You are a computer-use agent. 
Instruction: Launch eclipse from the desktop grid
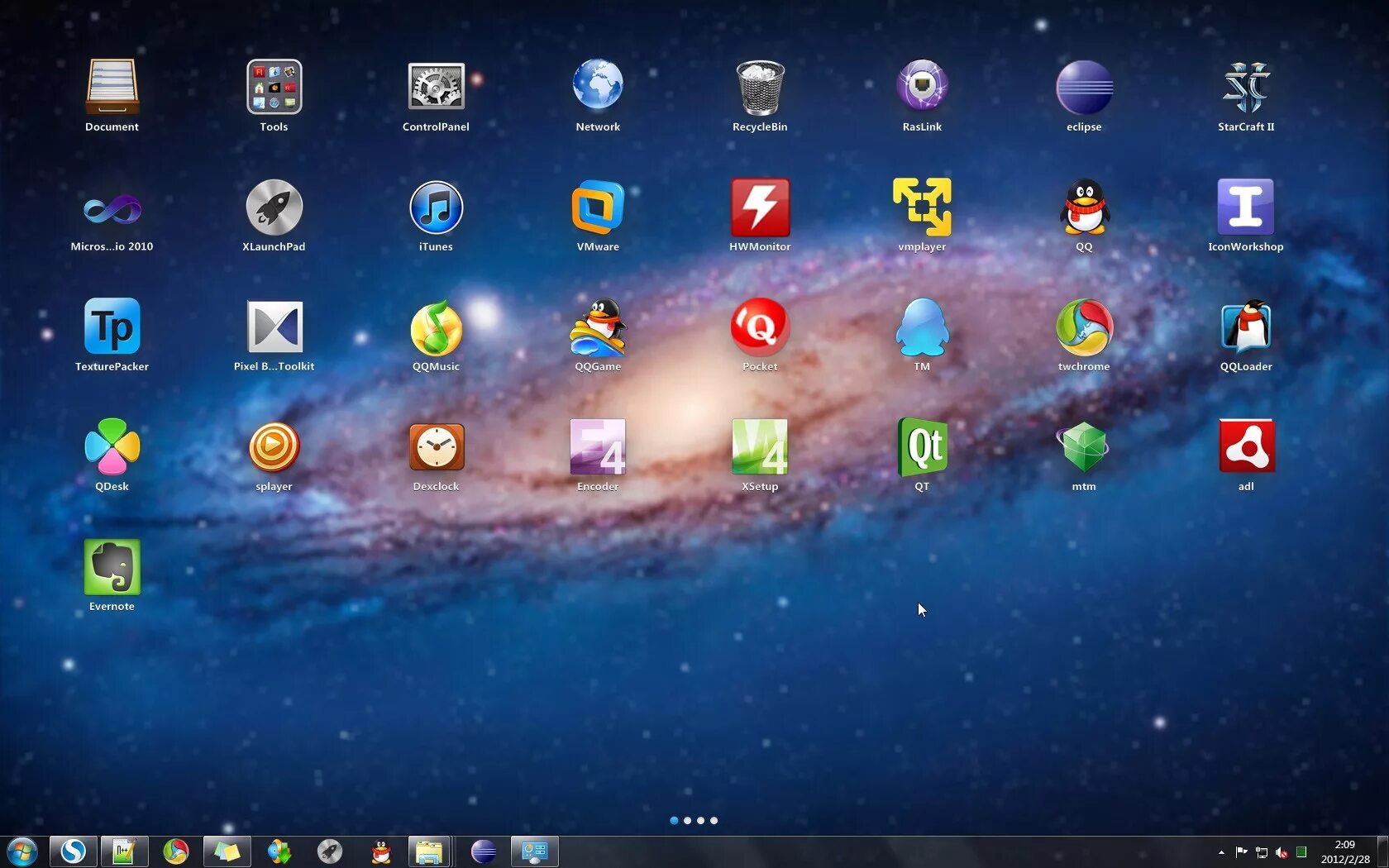[1084, 87]
